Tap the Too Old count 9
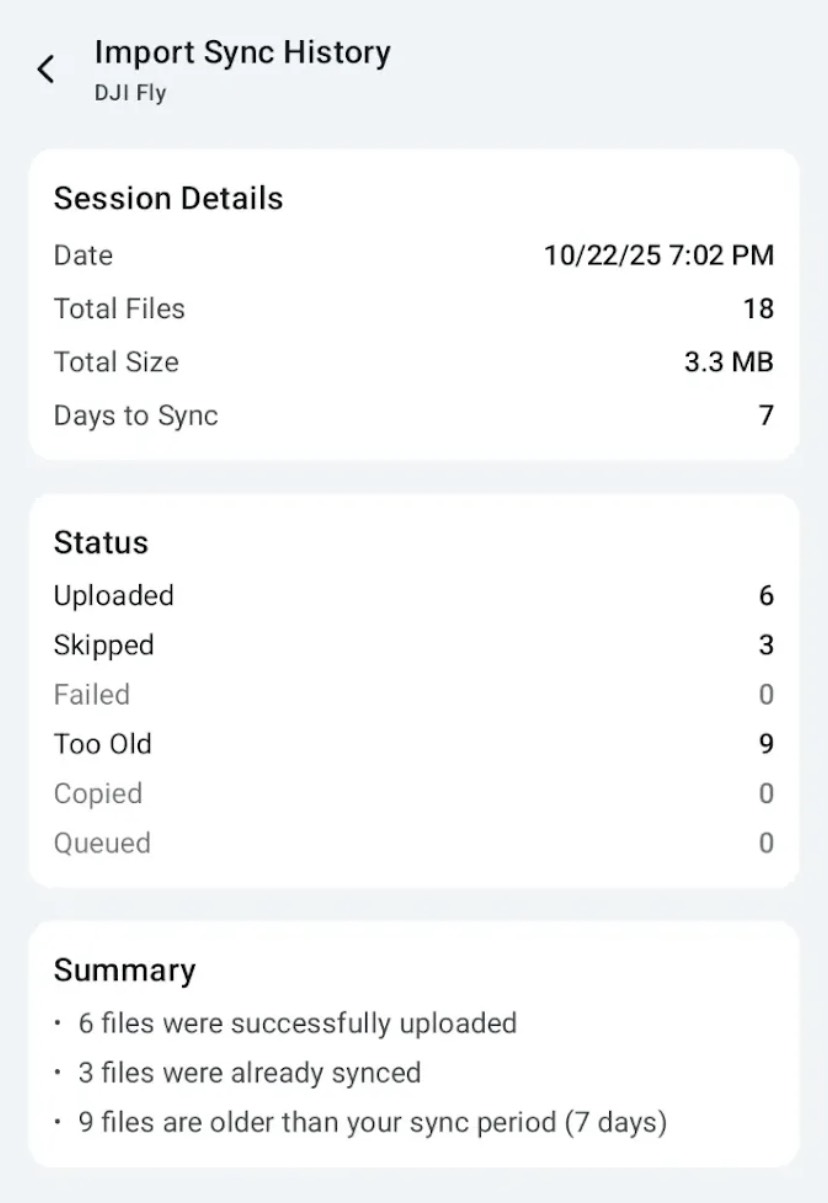828x1203 pixels. (x=765, y=744)
